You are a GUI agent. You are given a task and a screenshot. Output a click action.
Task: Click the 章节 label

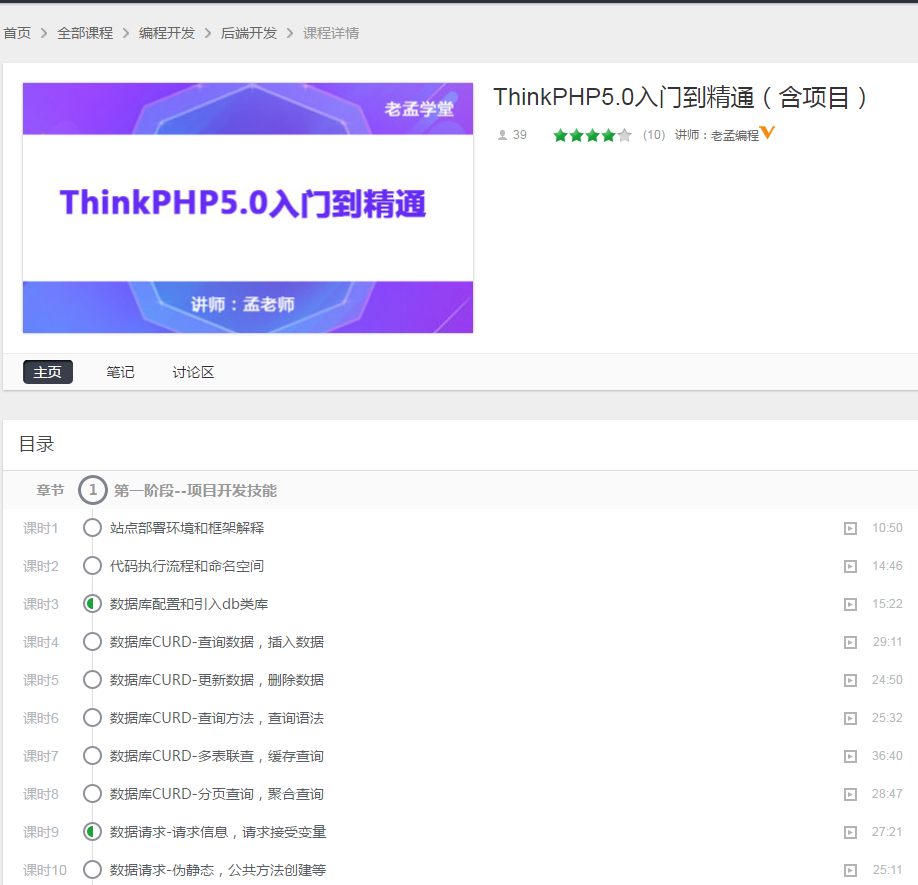[50, 490]
